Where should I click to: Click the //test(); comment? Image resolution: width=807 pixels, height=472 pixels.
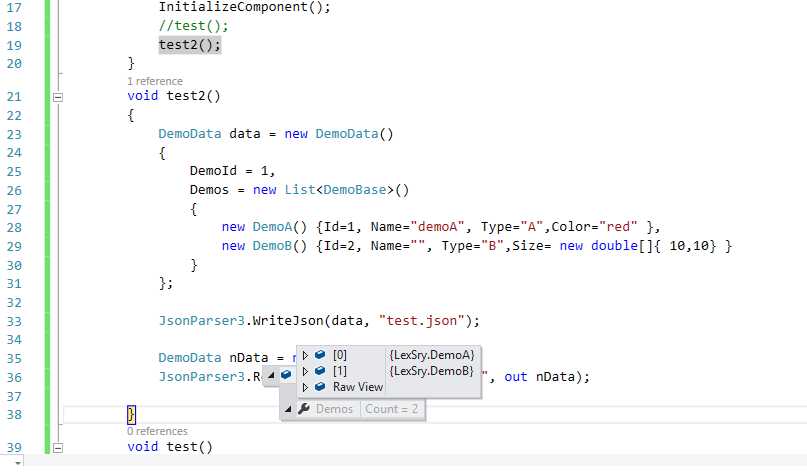194,26
